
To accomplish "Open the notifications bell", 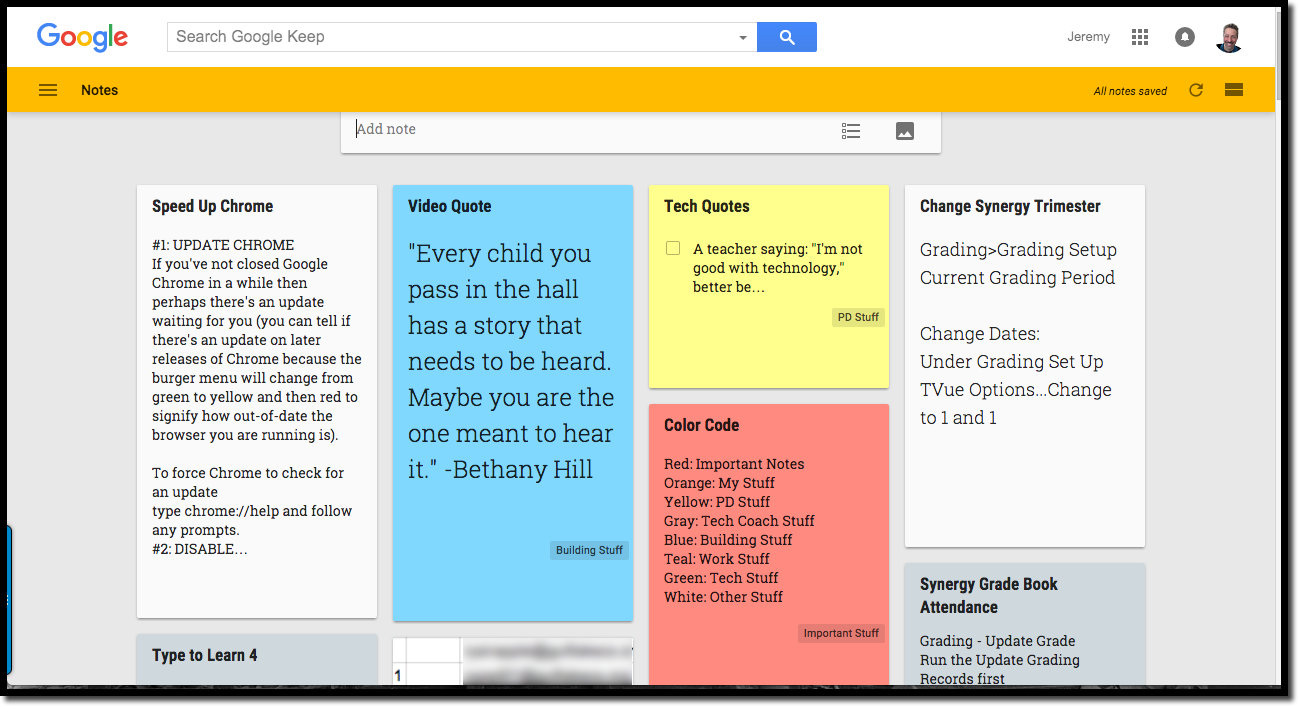I will coord(1184,37).
